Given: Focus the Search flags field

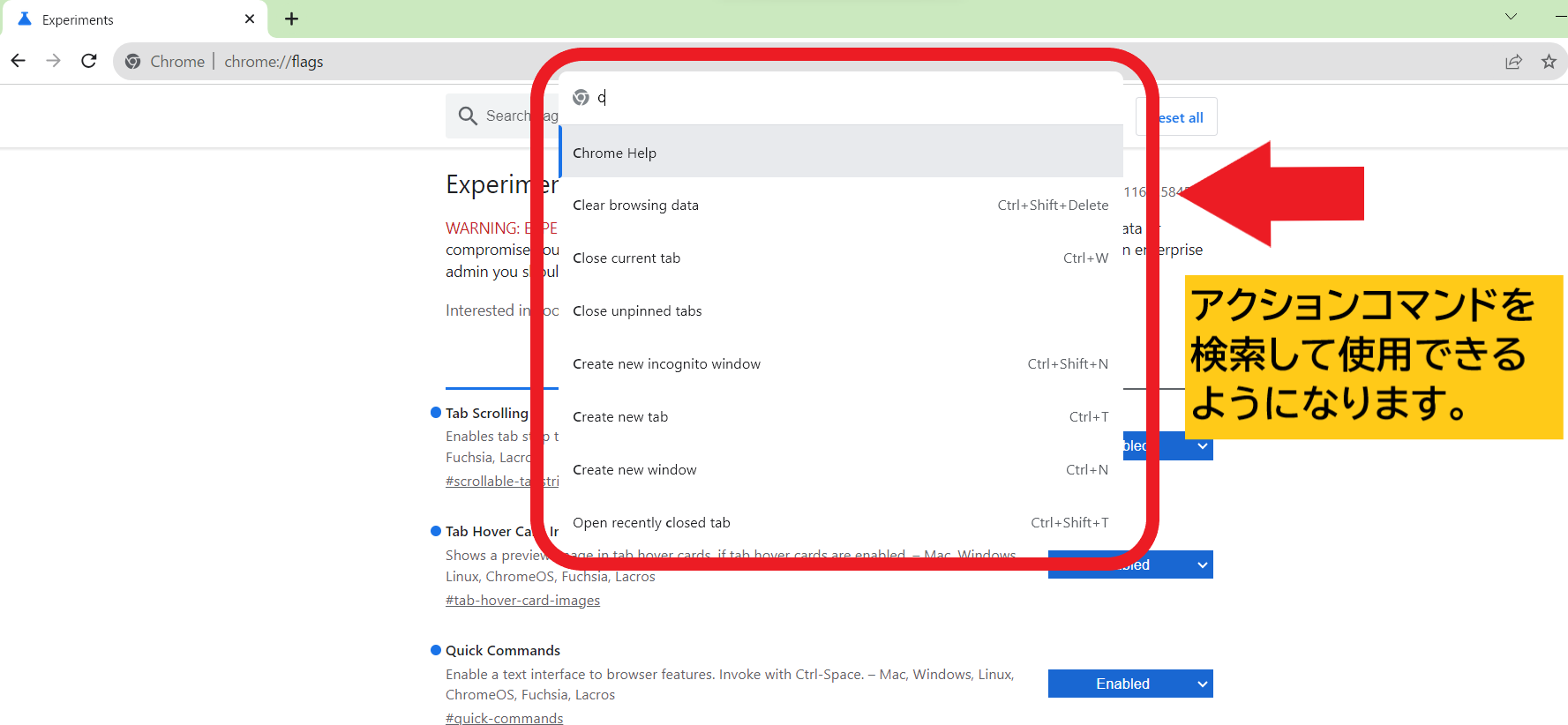Looking at the screenshot, I should click(502, 116).
